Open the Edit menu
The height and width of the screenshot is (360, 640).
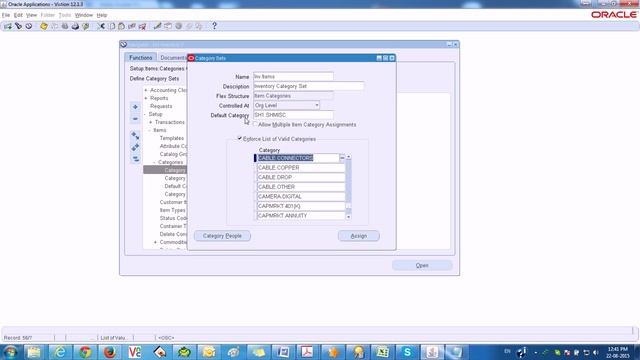click(x=18, y=15)
